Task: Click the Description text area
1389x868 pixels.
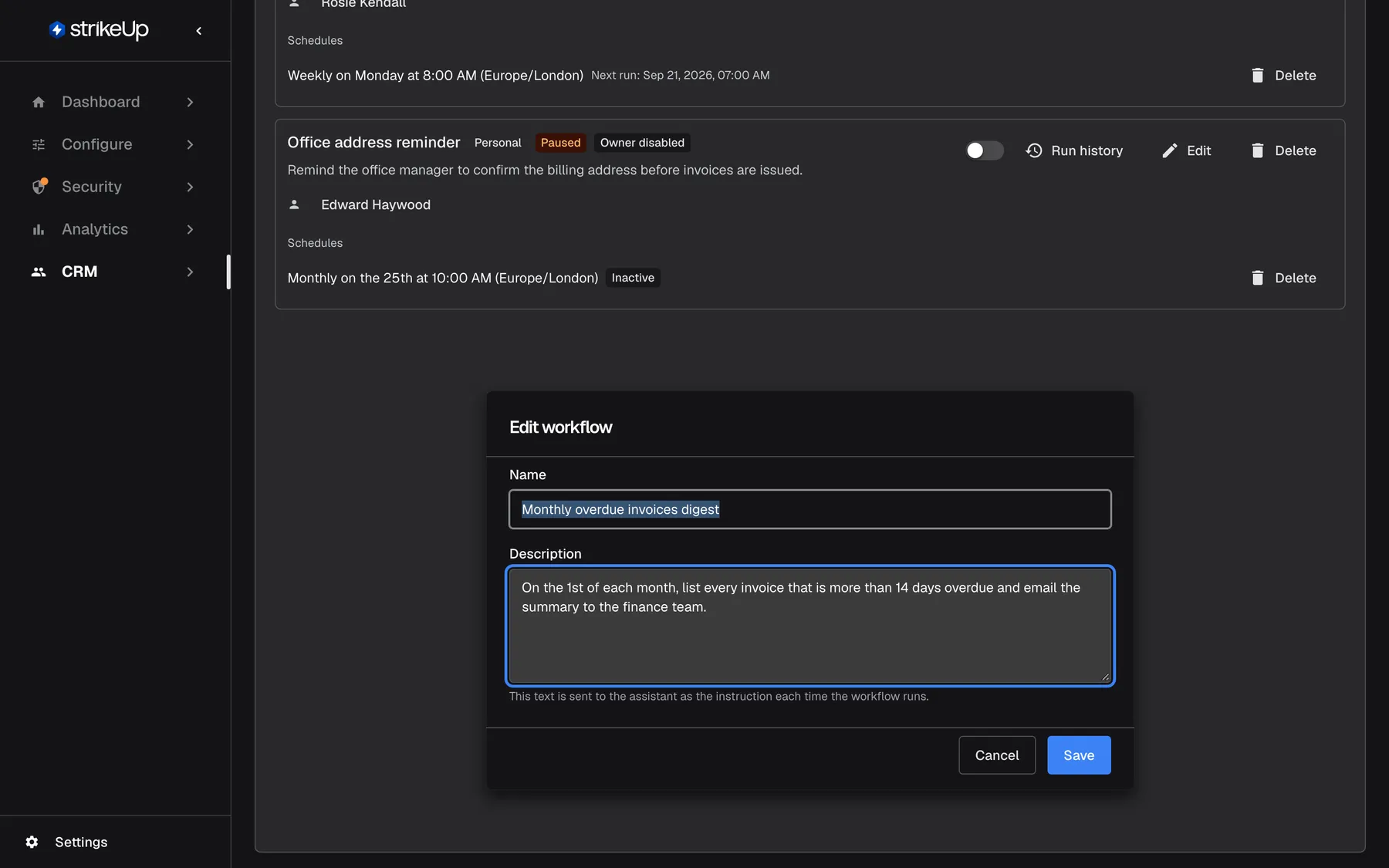Action: pos(810,626)
